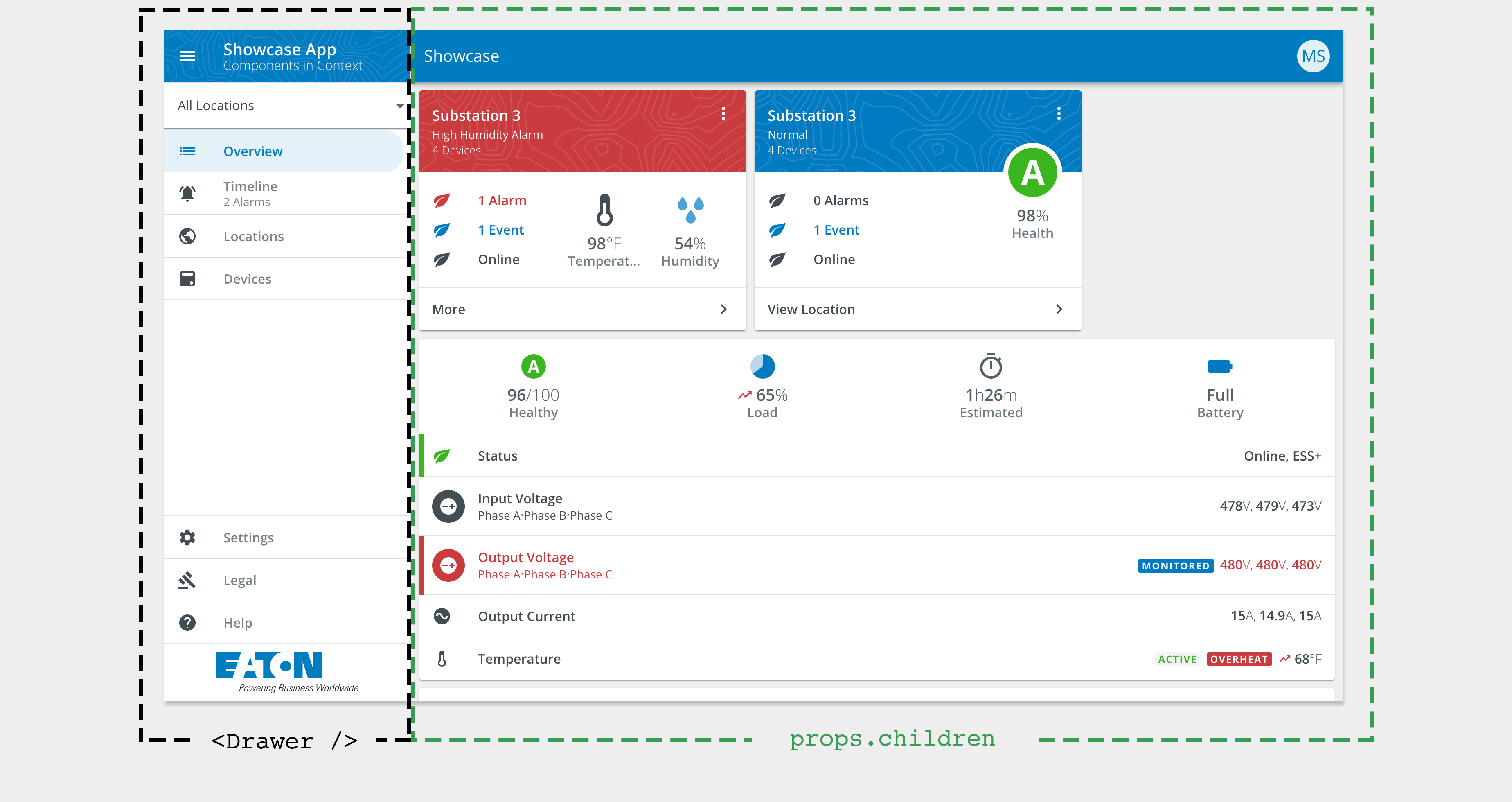Click the Legal gavel icon

pyautogui.click(x=187, y=580)
